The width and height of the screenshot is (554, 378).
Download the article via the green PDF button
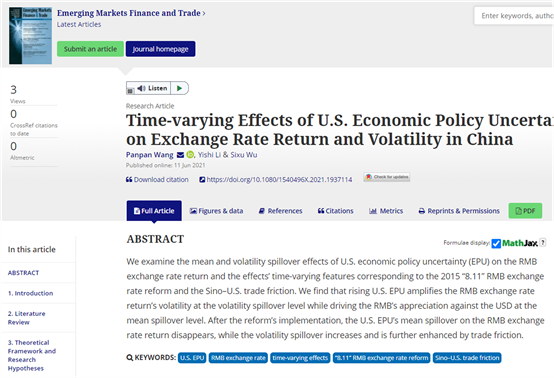(x=525, y=211)
